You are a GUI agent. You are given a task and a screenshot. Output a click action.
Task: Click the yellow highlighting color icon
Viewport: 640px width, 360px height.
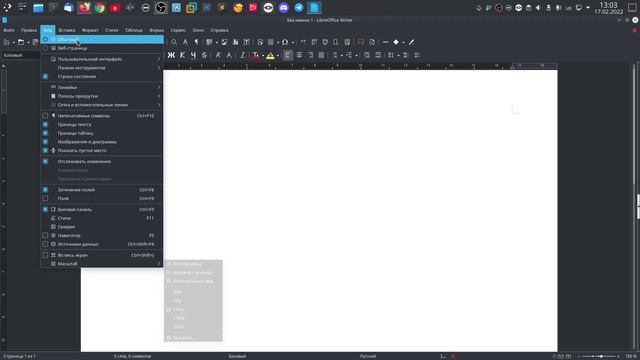coord(270,56)
